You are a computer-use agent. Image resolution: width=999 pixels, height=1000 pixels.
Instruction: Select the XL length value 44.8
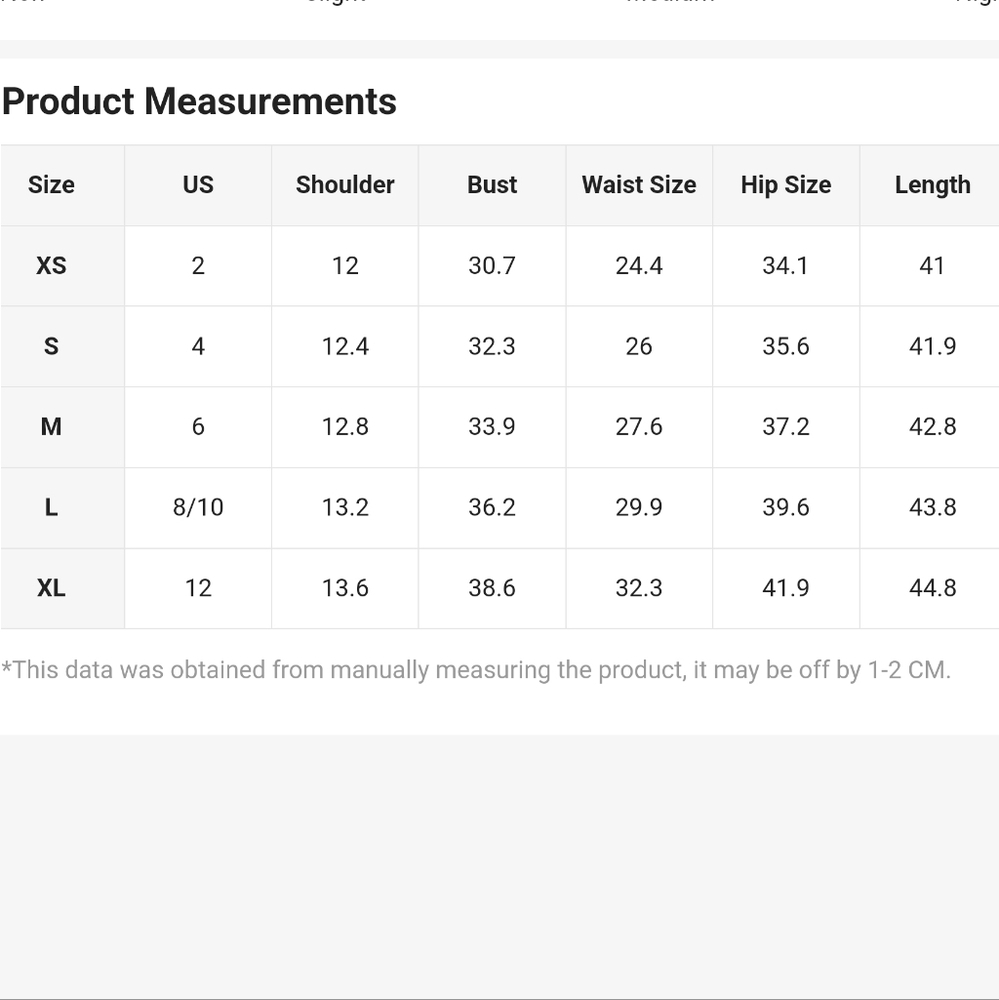click(933, 588)
